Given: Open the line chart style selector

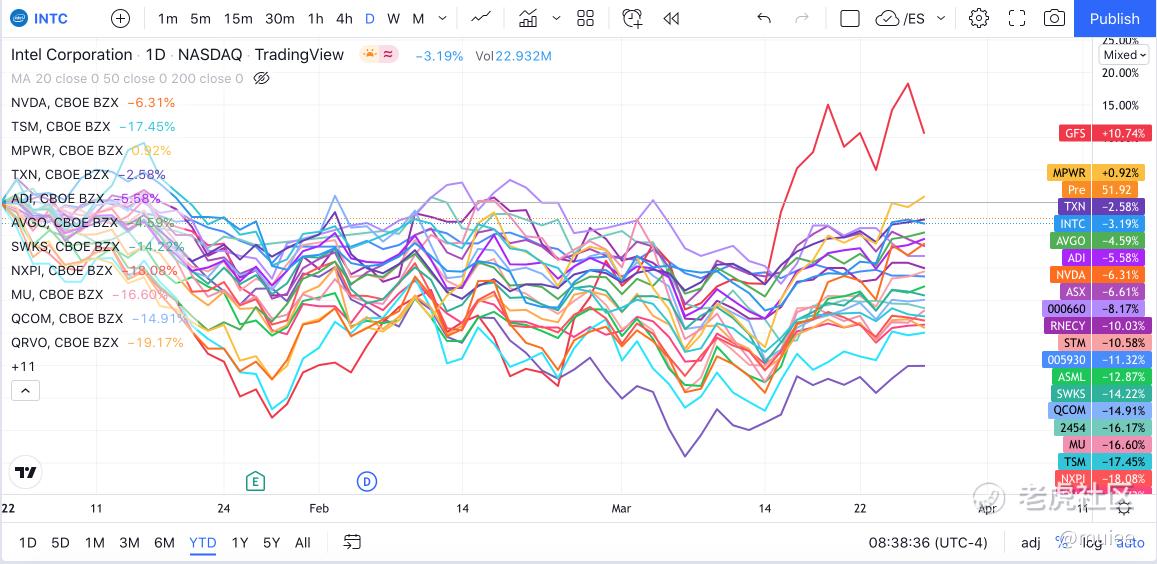Looking at the screenshot, I should click(x=481, y=18).
